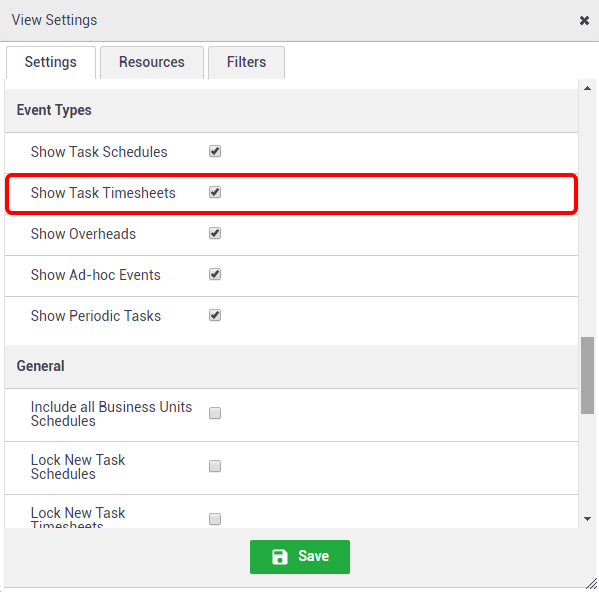Close the View Settings dialog
This screenshot has width=599, height=592.
(x=584, y=20)
